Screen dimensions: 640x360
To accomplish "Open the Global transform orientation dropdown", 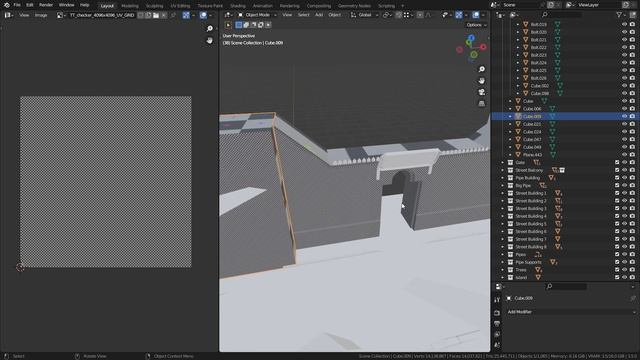I will pyautogui.click(x=364, y=15).
